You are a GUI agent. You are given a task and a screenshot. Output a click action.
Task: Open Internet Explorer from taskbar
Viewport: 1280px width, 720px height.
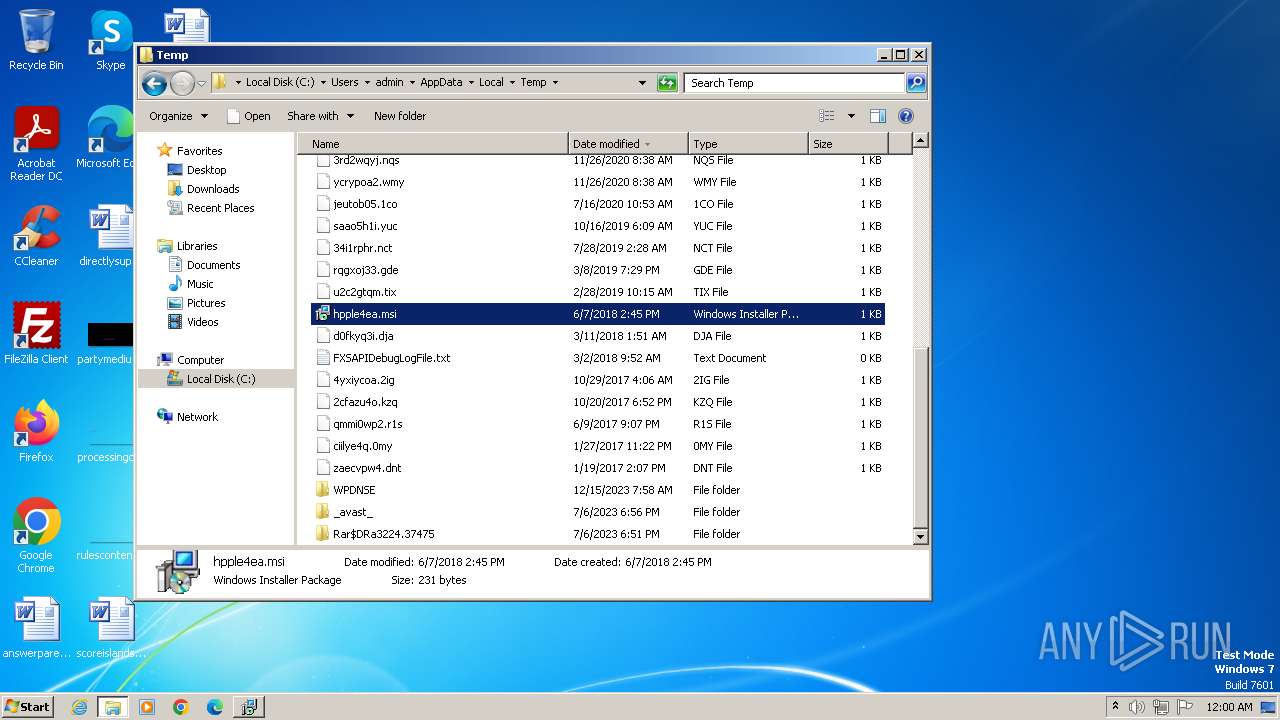pos(79,707)
